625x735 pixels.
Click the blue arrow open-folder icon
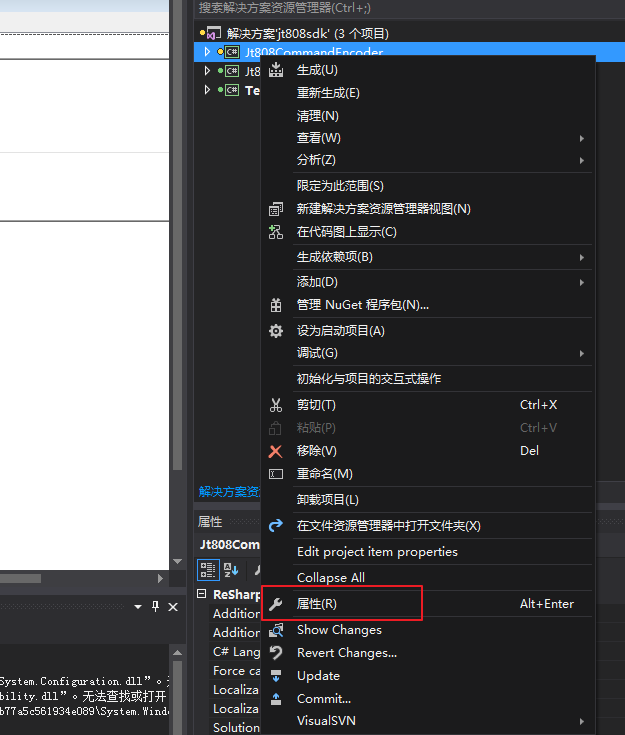[276, 525]
